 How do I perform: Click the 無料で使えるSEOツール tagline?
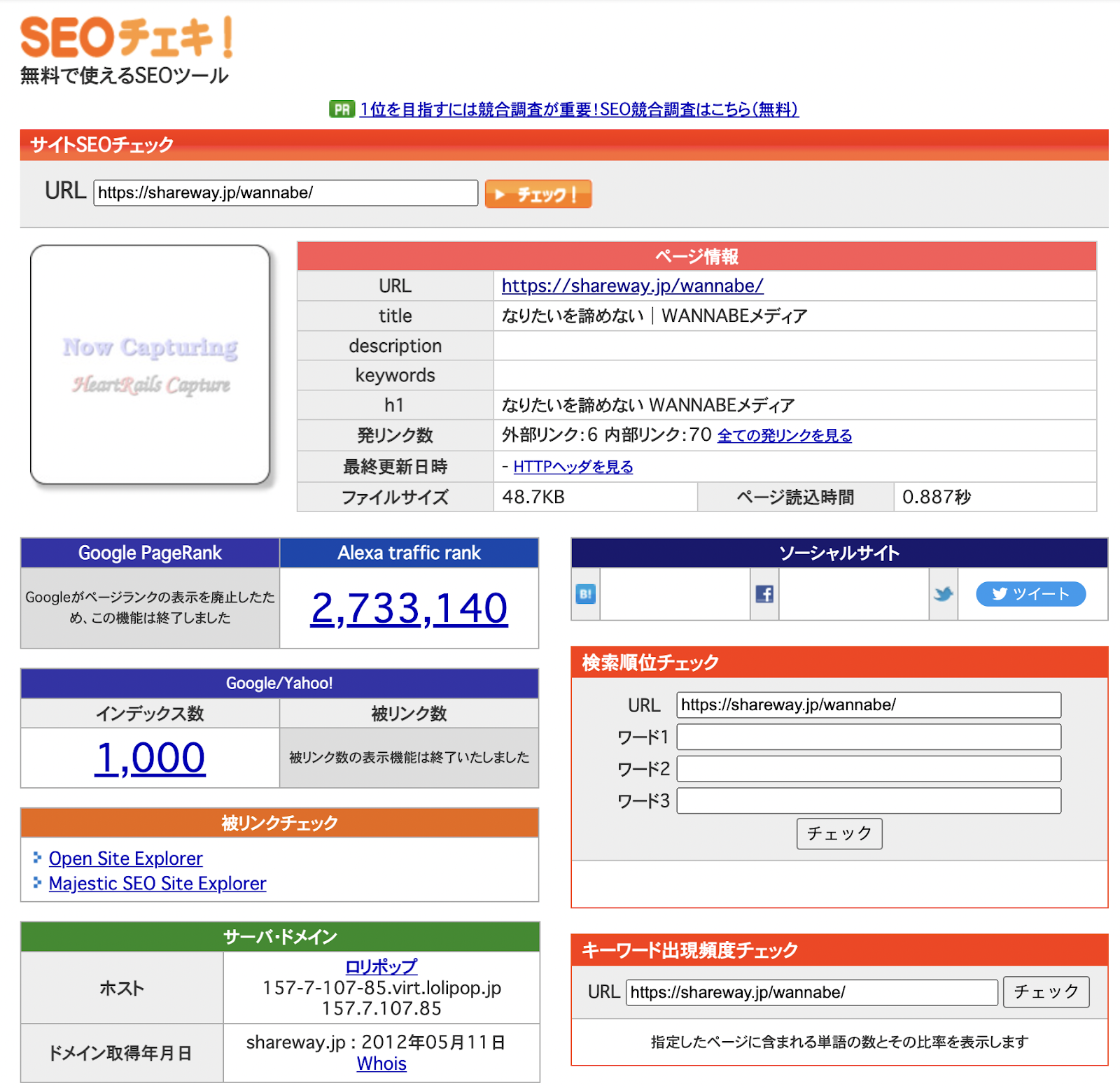tap(125, 76)
